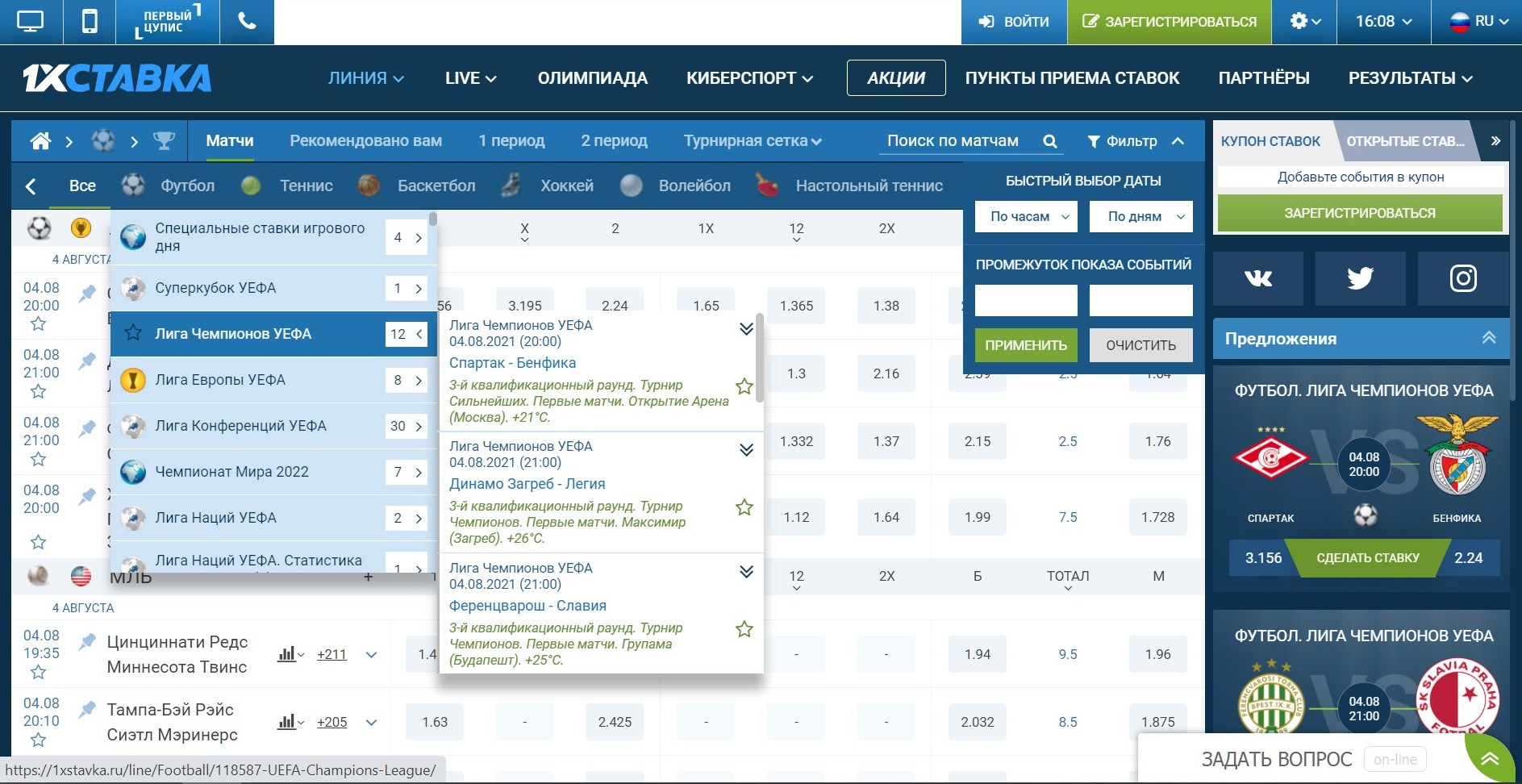Viewport: 1522px width, 784px height.
Task: Open the LIVE menu
Action: click(470, 78)
